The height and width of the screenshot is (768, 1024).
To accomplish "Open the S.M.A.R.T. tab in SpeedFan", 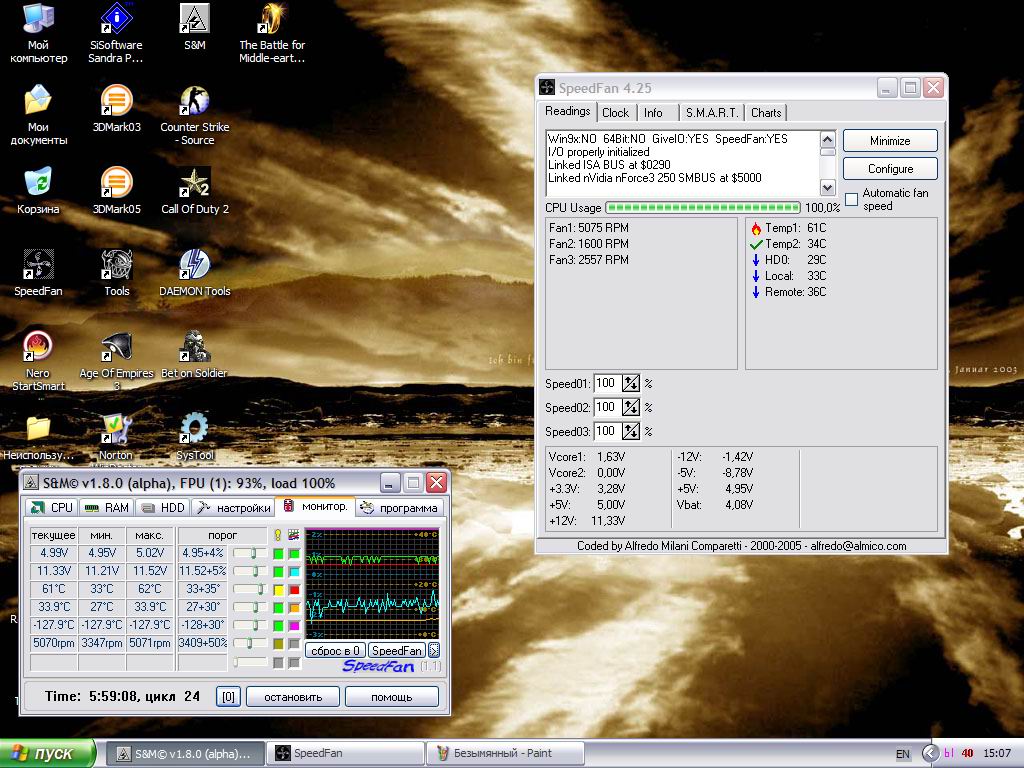I will pos(711,112).
